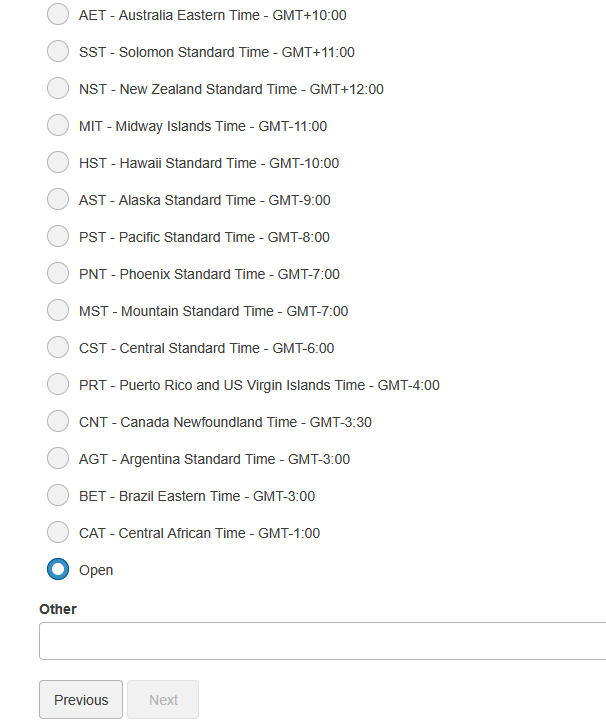The width and height of the screenshot is (606, 725).
Task: Click the selected Open radio button
Action: pos(58,570)
